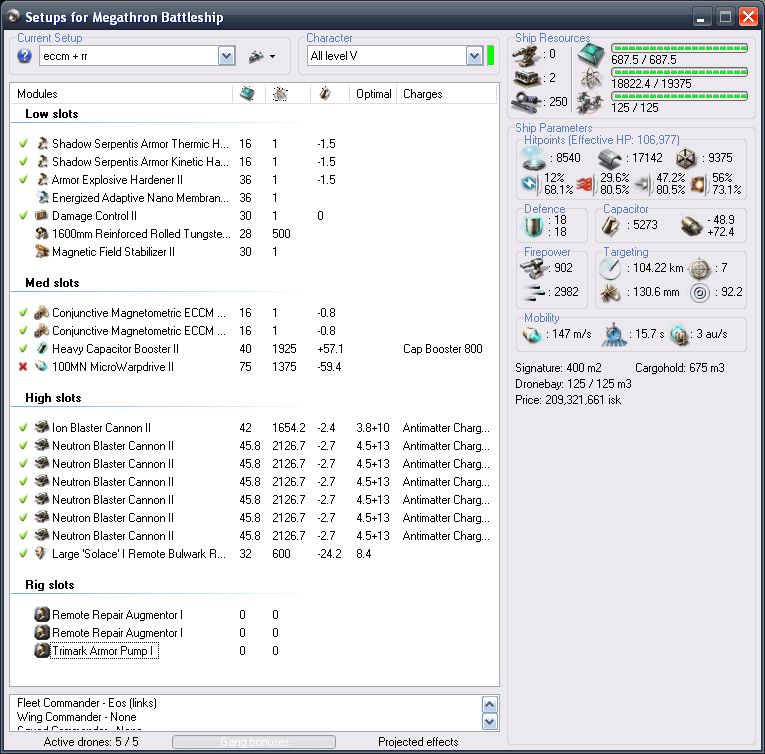Click the green character status indicator
The height and width of the screenshot is (754, 765).
pyautogui.click(x=490, y=55)
